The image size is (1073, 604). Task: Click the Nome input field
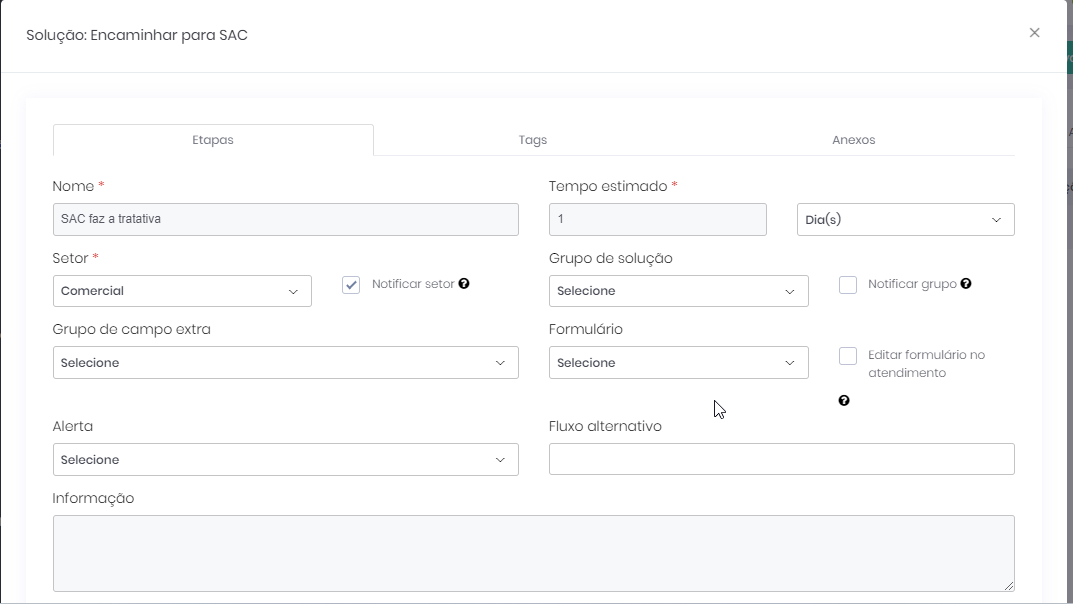tap(285, 220)
